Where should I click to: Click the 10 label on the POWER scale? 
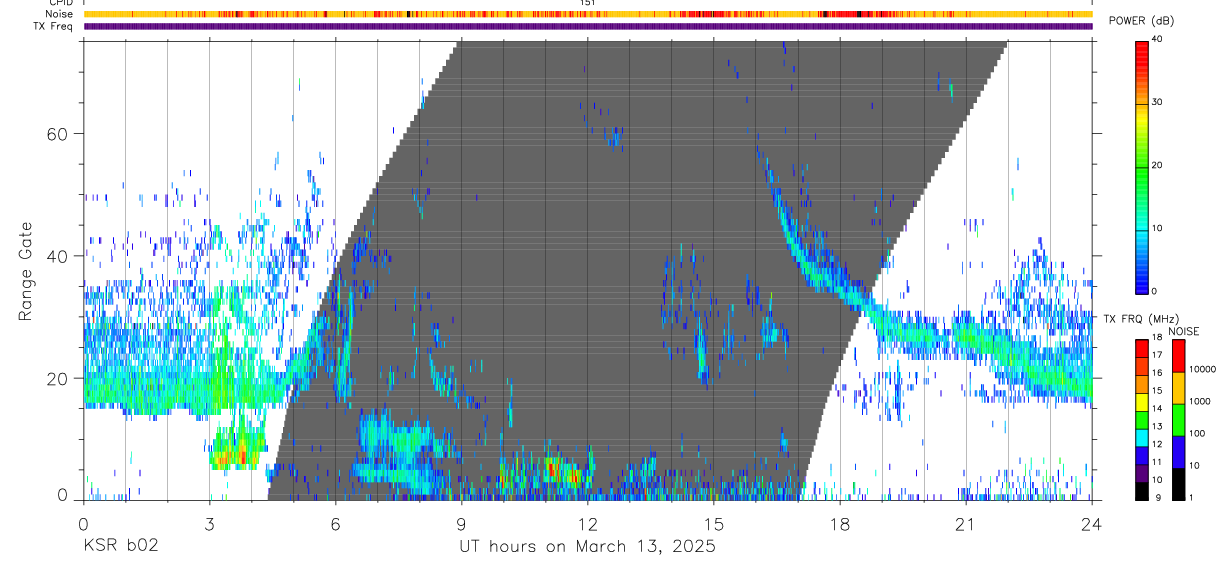coord(1158,229)
